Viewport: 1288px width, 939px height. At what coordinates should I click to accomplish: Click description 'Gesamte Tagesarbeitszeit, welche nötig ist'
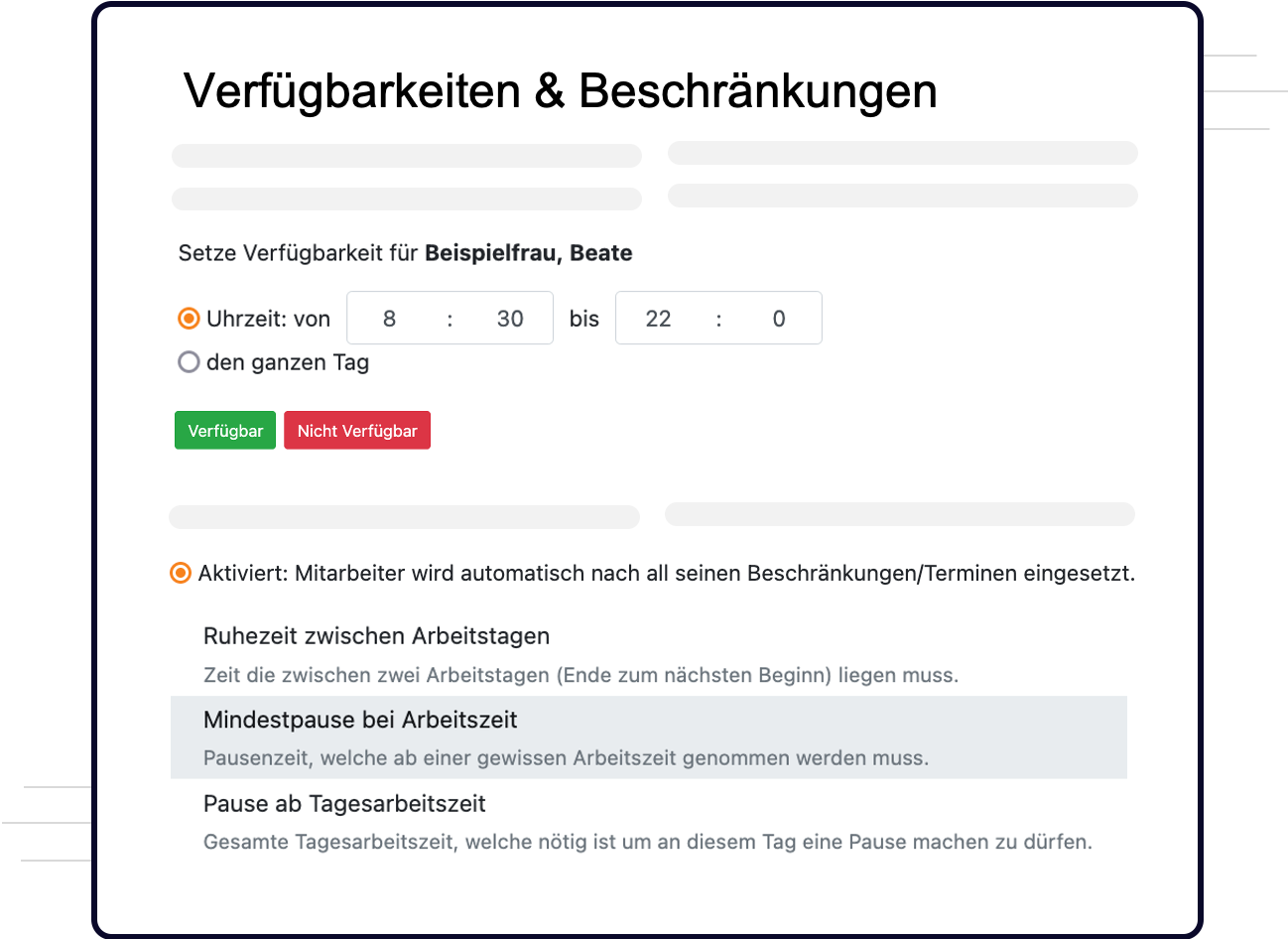(x=648, y=842)
